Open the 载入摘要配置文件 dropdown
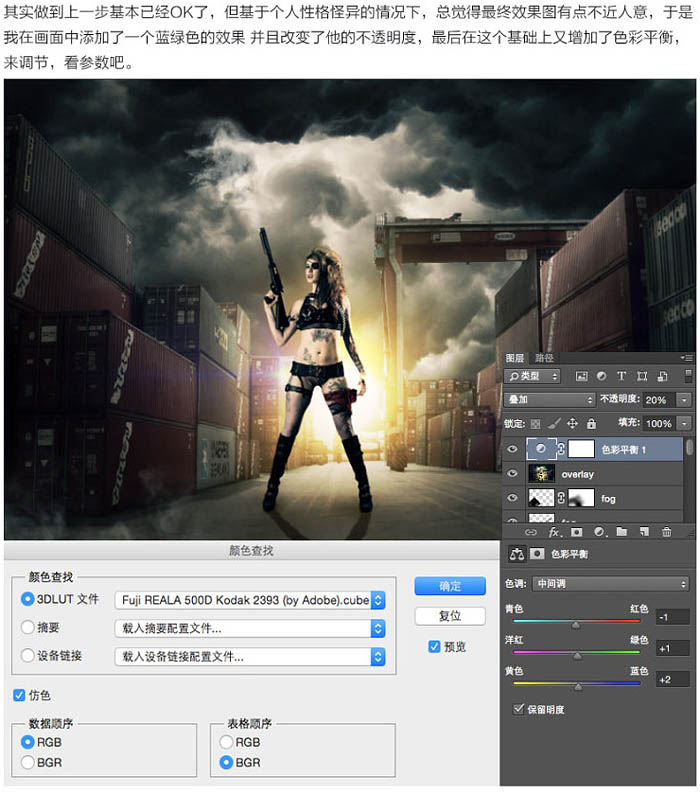 click(x=250, y=629)
